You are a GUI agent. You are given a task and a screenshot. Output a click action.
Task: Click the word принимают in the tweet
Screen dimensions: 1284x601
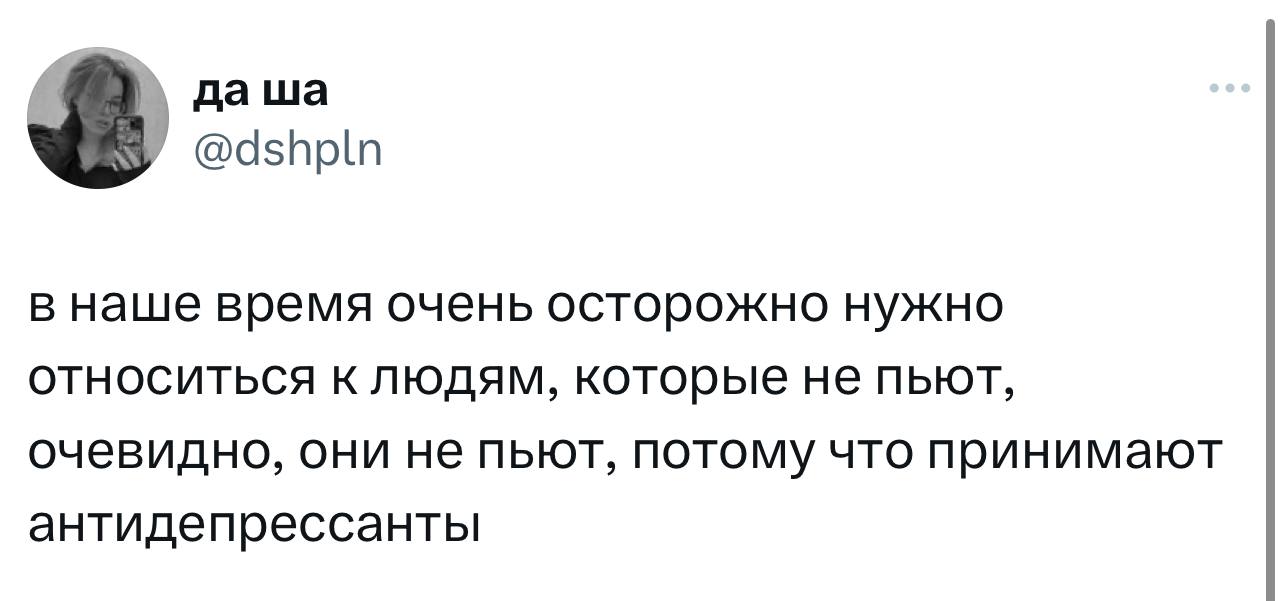[x=1074, y=451]
